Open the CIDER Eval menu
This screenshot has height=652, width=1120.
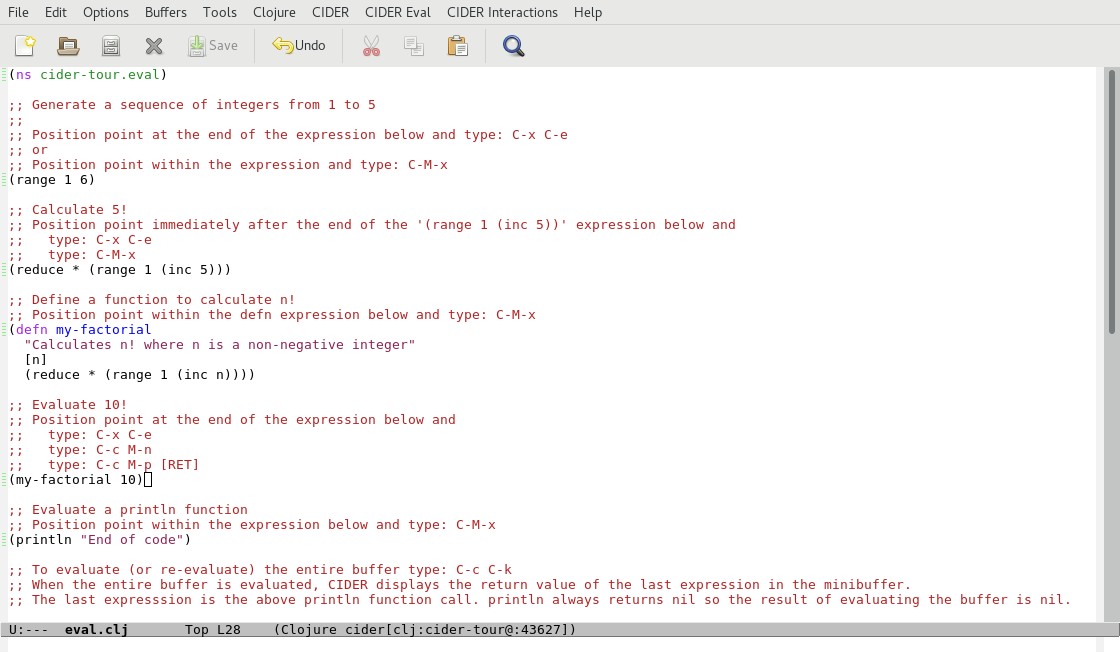398,12
